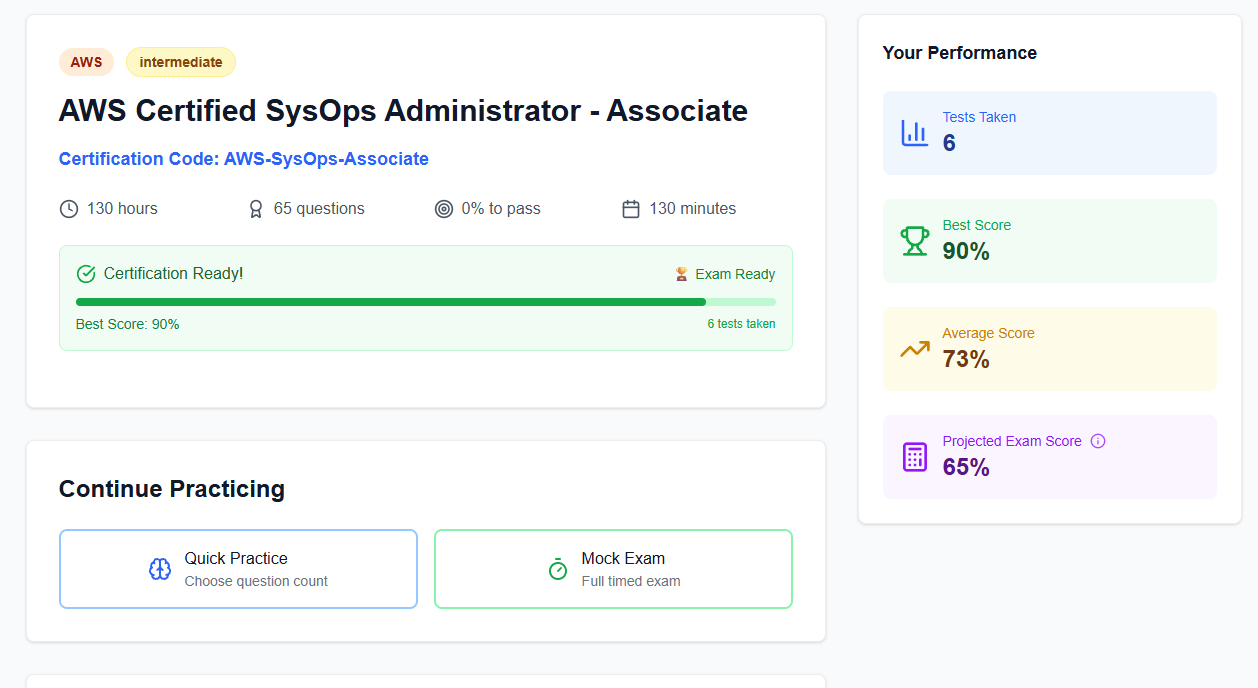Click 'Full timed exam' subtitle

coord(631,581)
